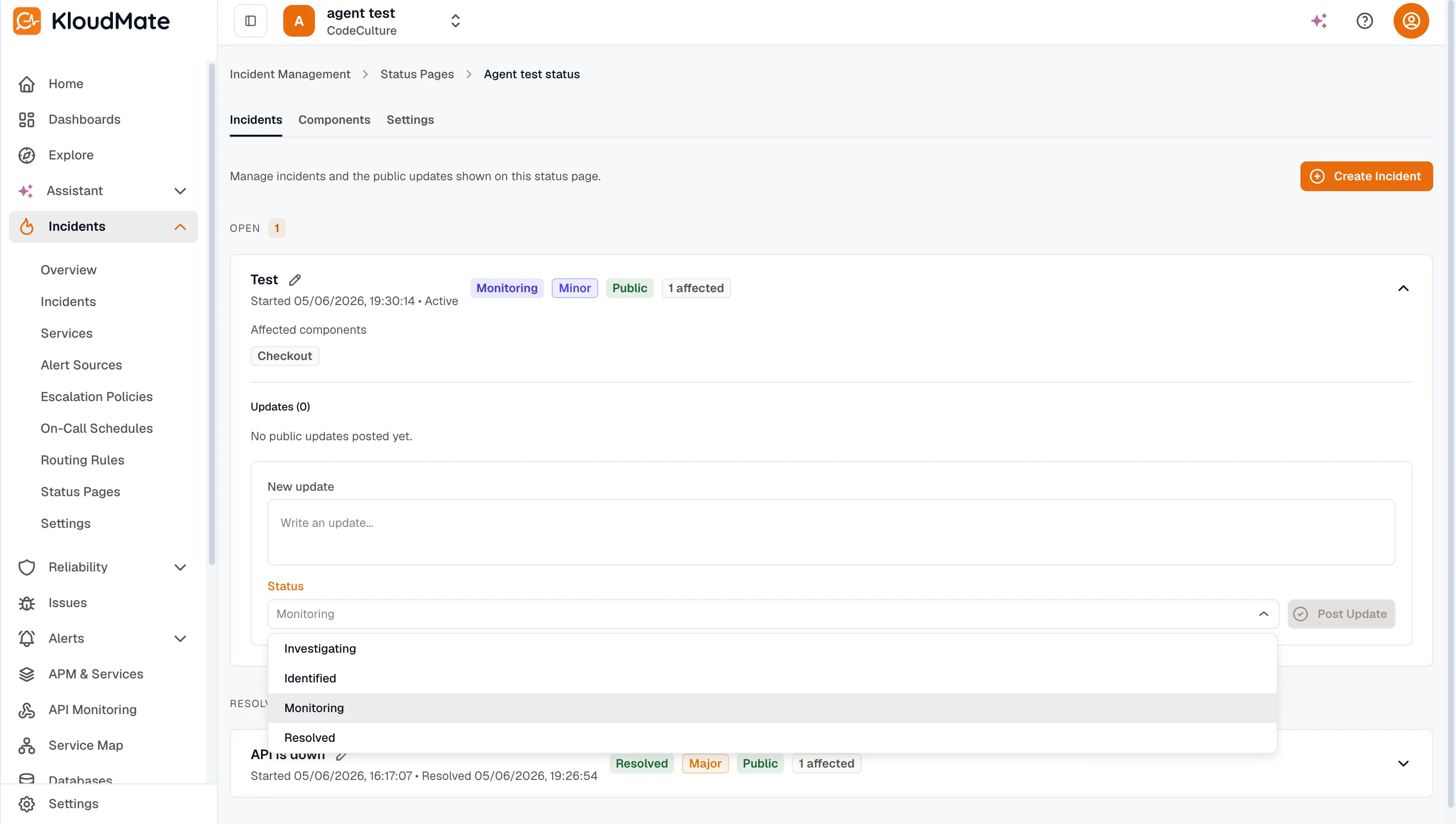This screenshot has width=1456, height=824.
Task: Open Status Pages submenu item
Action: (x=80, y=492)
